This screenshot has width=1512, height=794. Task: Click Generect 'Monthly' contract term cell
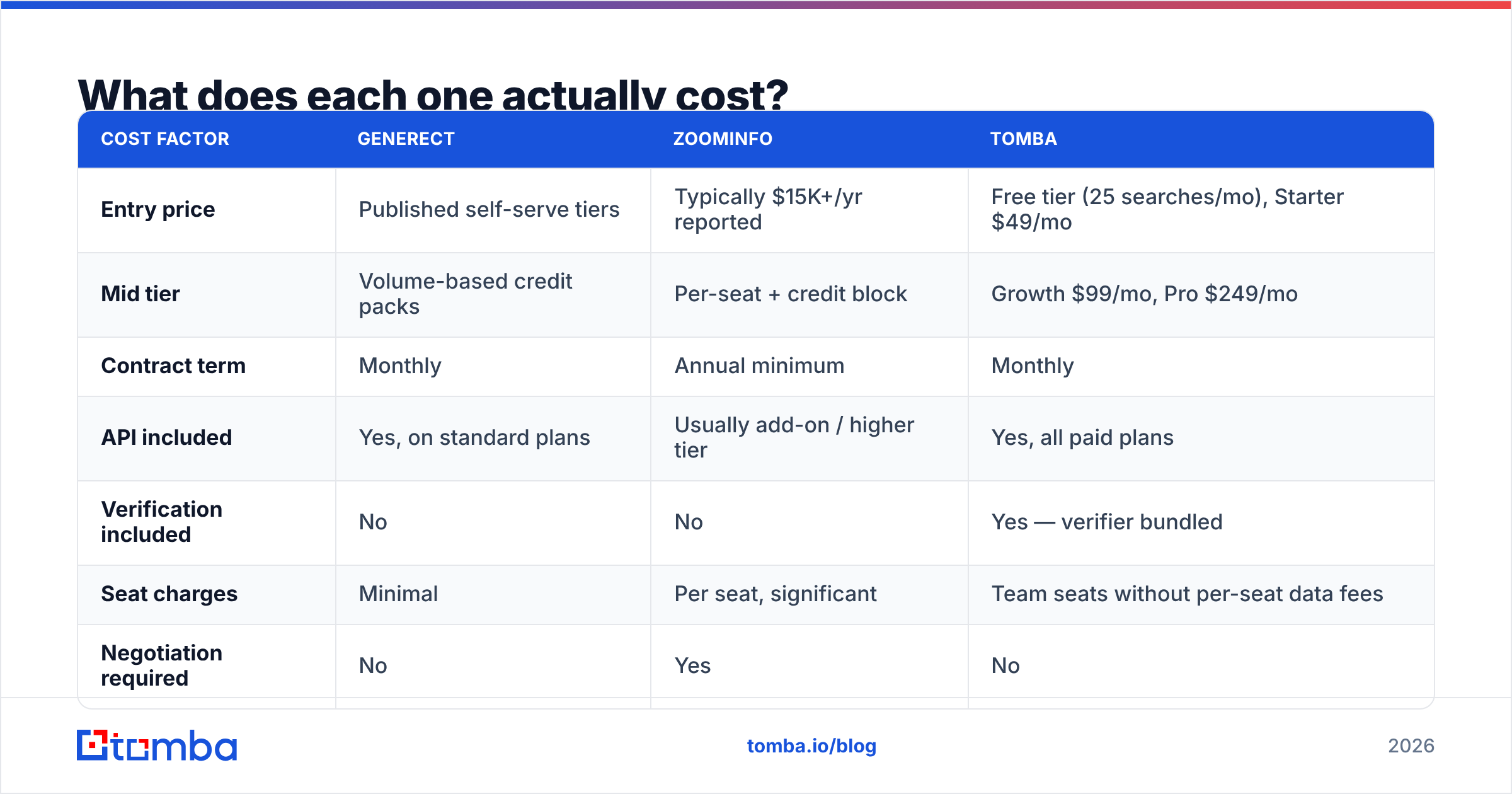point(400,365)
